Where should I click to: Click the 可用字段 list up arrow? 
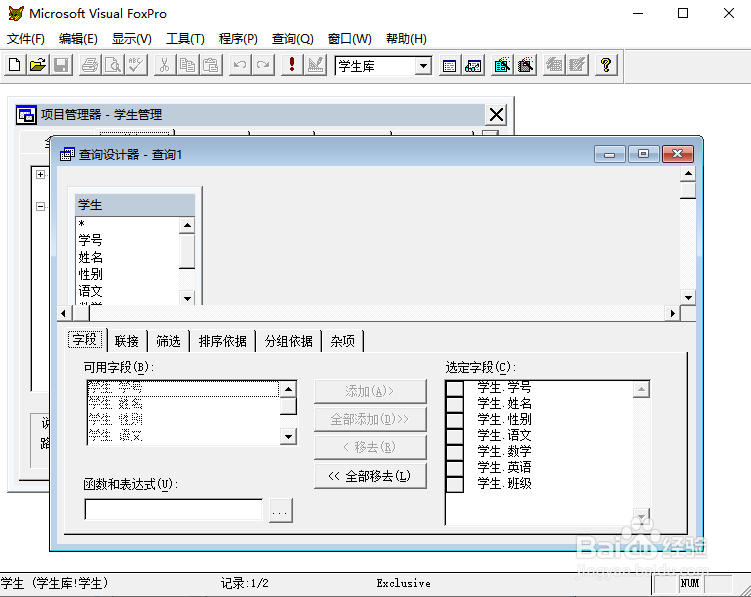288,389
